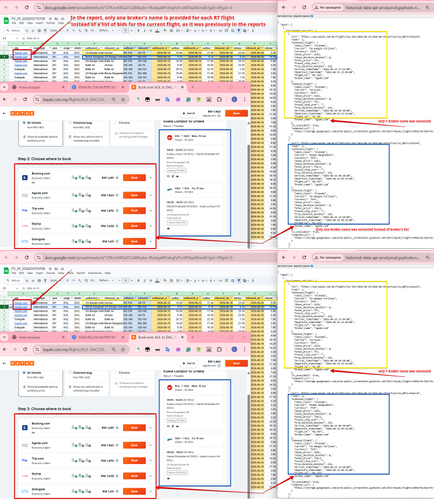
Task: Click the text color icon in the upper Sheets toolbar
Action: [157, 30]
